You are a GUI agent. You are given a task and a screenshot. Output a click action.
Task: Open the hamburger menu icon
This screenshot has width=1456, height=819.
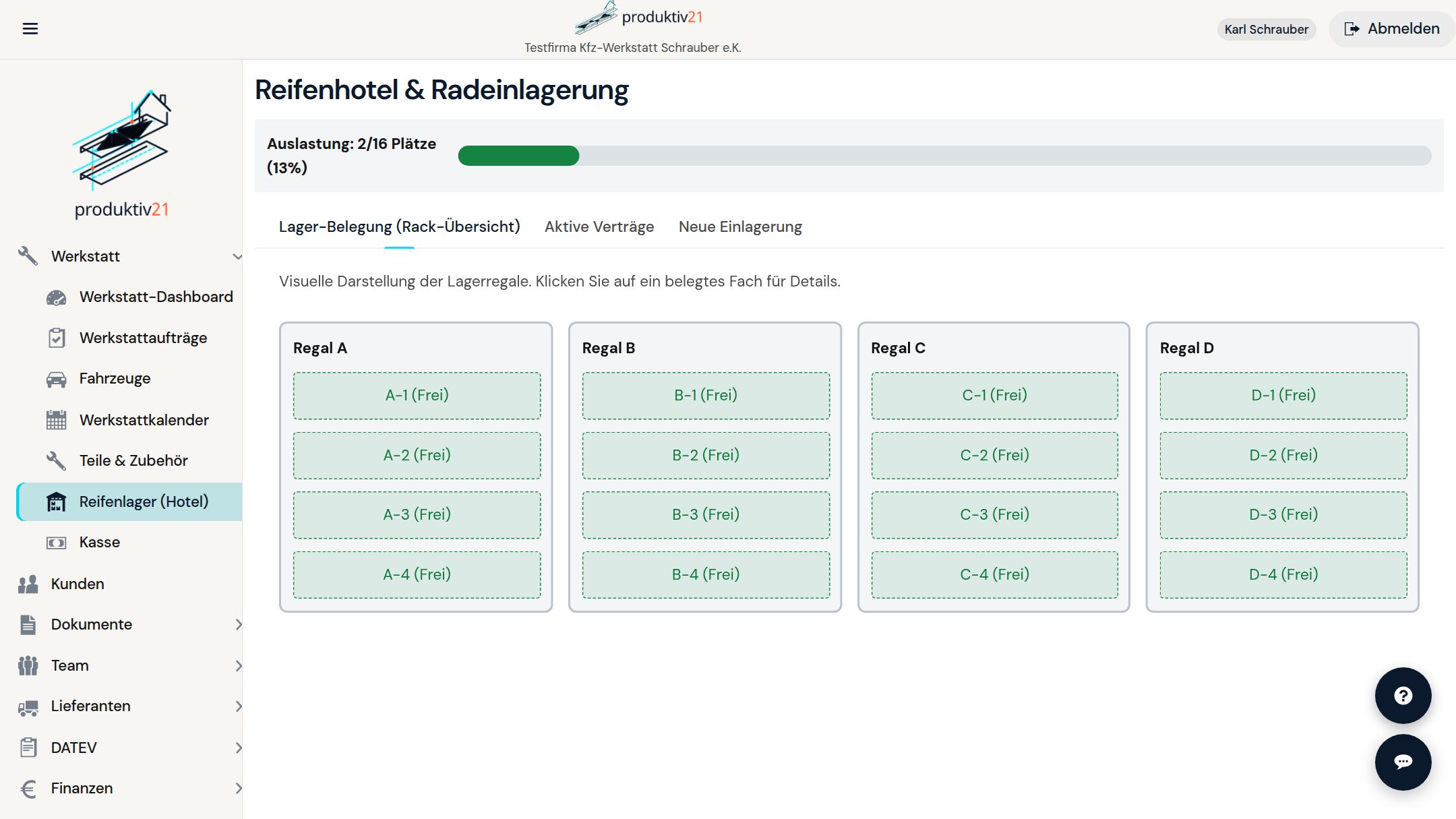(30, 29)
